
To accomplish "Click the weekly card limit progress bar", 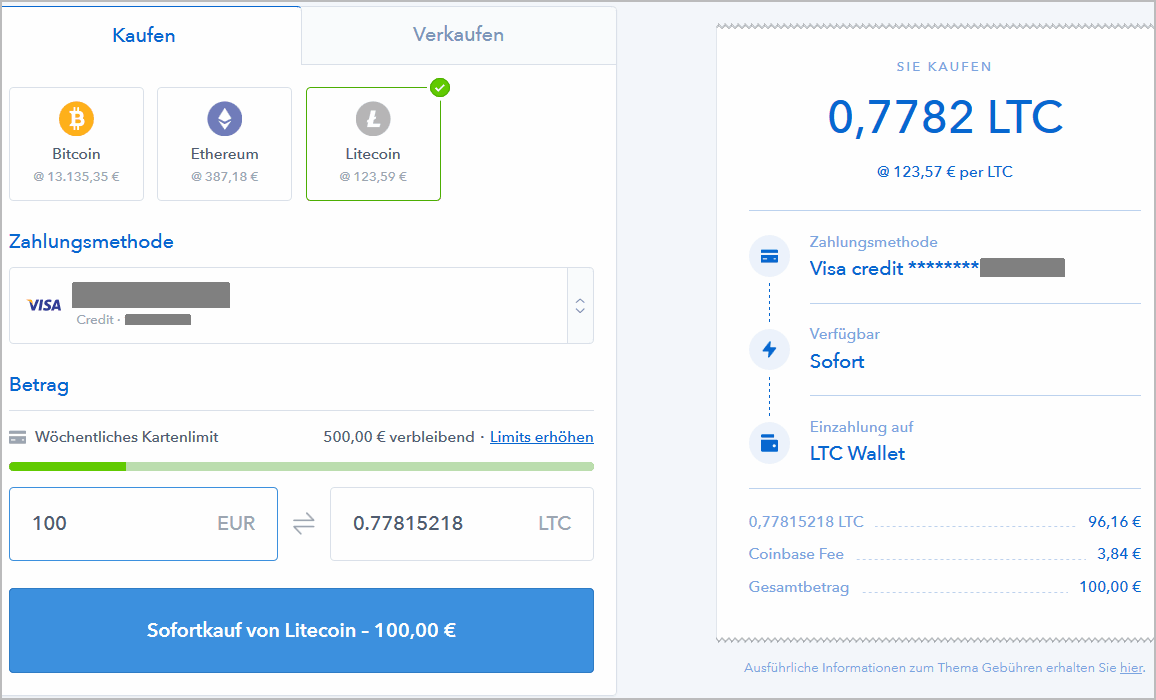I will pos(302,466).
